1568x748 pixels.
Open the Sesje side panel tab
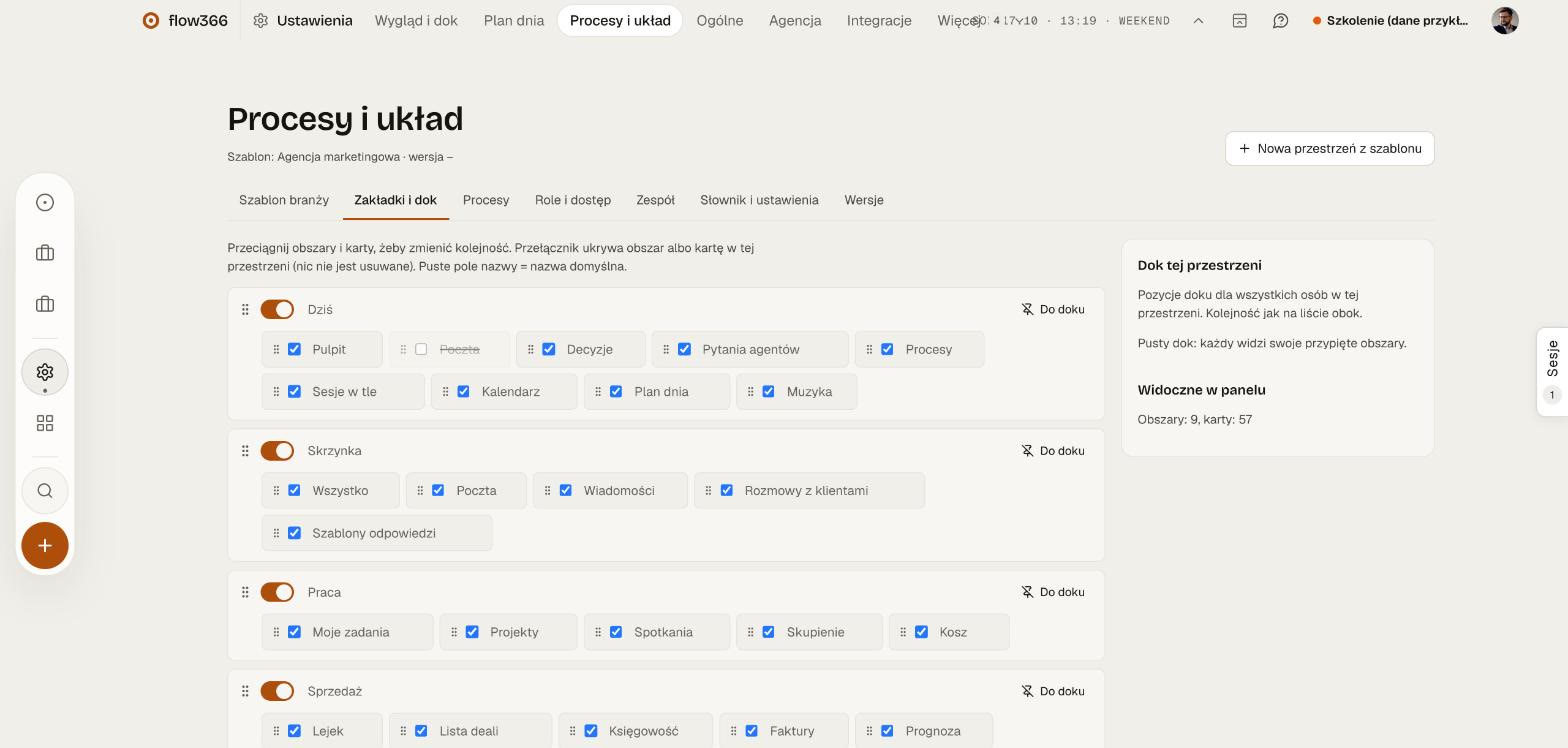pos(1552,372)
